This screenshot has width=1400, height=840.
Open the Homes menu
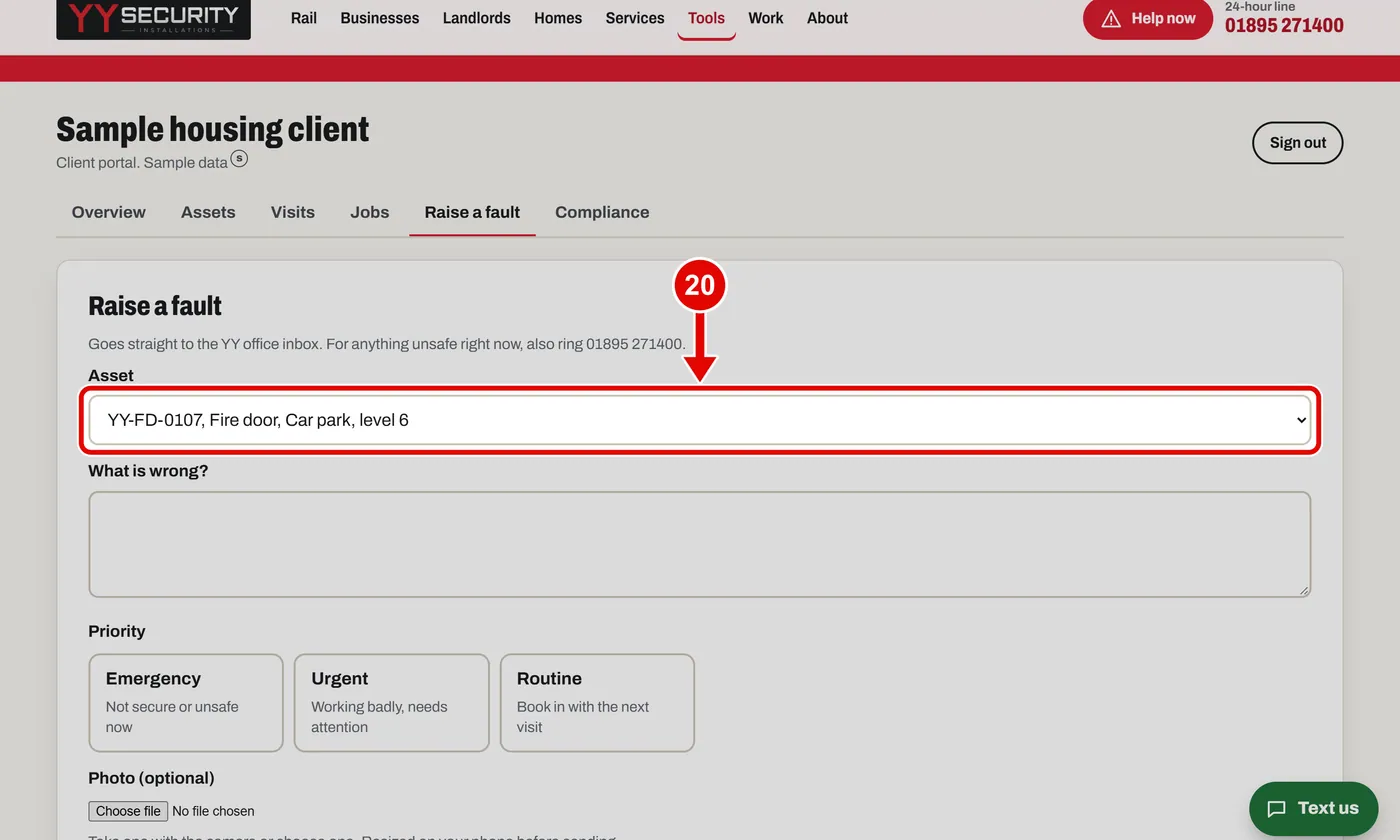[x=558, y=18]
